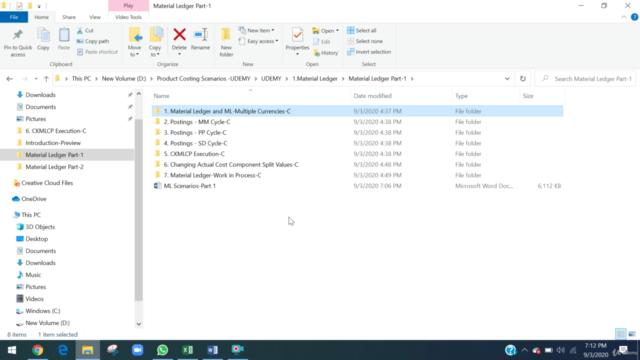Refresh the current folder

pyautogui.click(x=523, y=79)
